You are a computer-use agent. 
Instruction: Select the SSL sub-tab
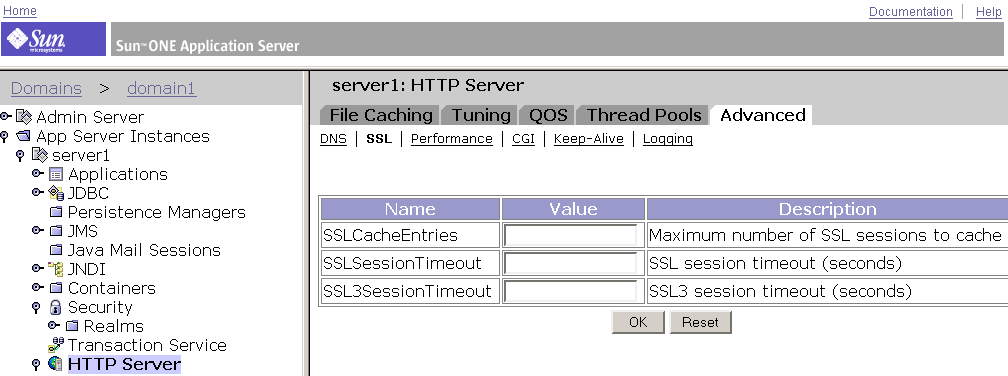coord(379,139)
